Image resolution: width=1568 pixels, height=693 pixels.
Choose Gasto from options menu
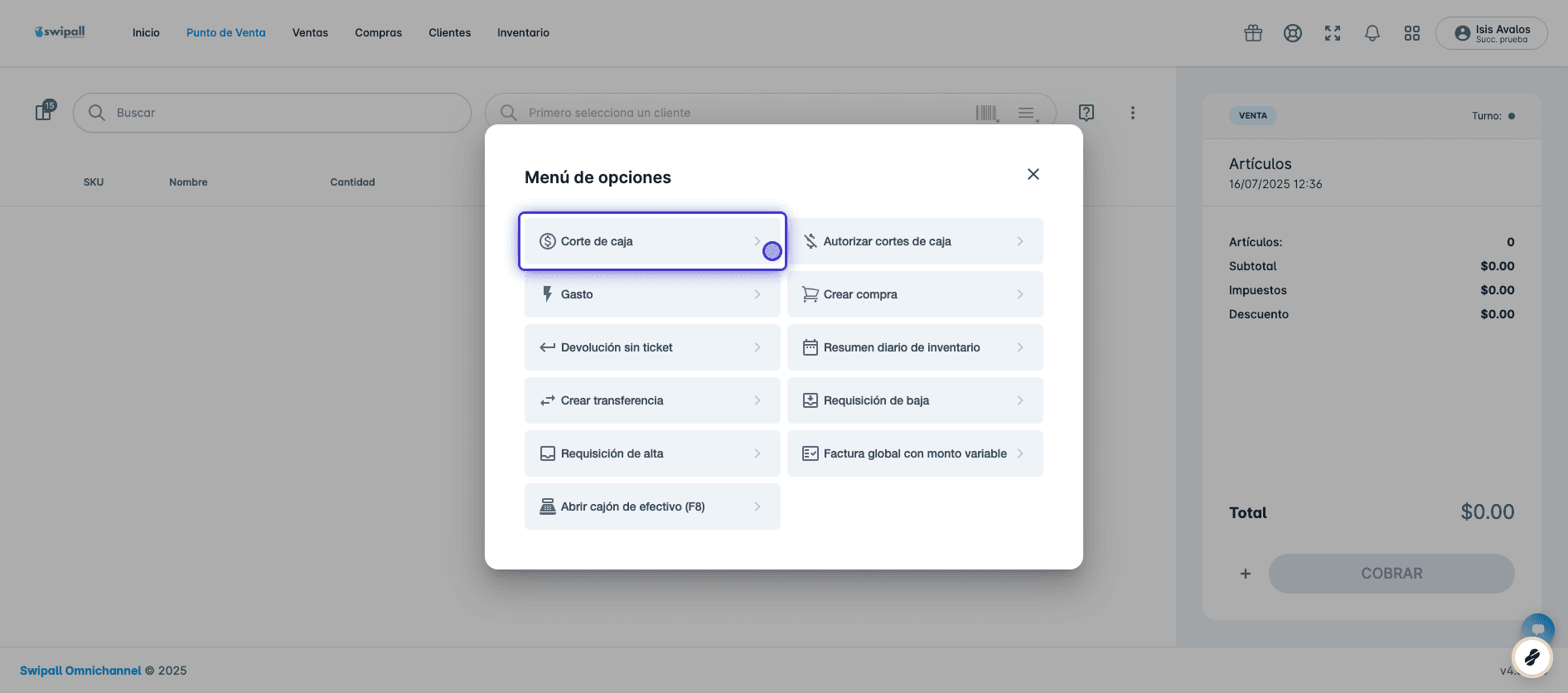point(652,294)
